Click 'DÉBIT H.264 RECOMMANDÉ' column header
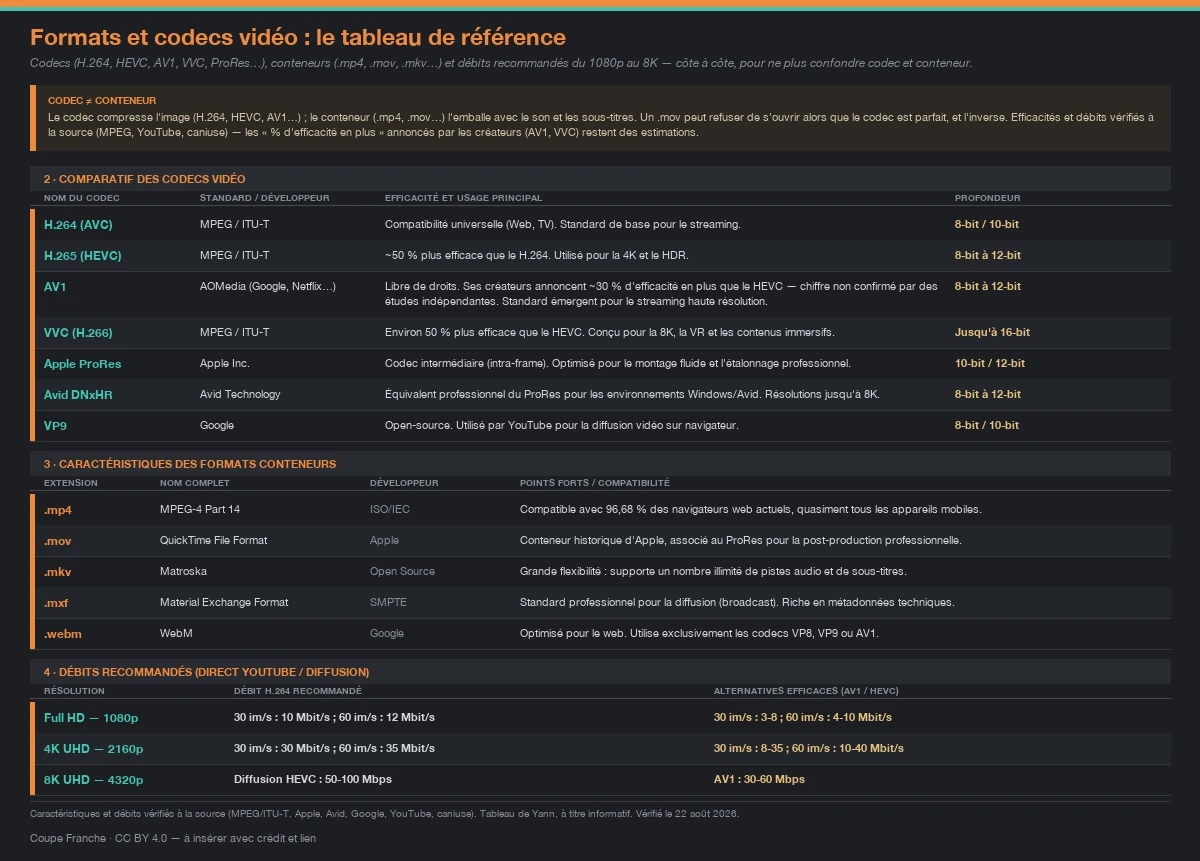This screenshot has width=1200, height=861. (x=298, y=691)
